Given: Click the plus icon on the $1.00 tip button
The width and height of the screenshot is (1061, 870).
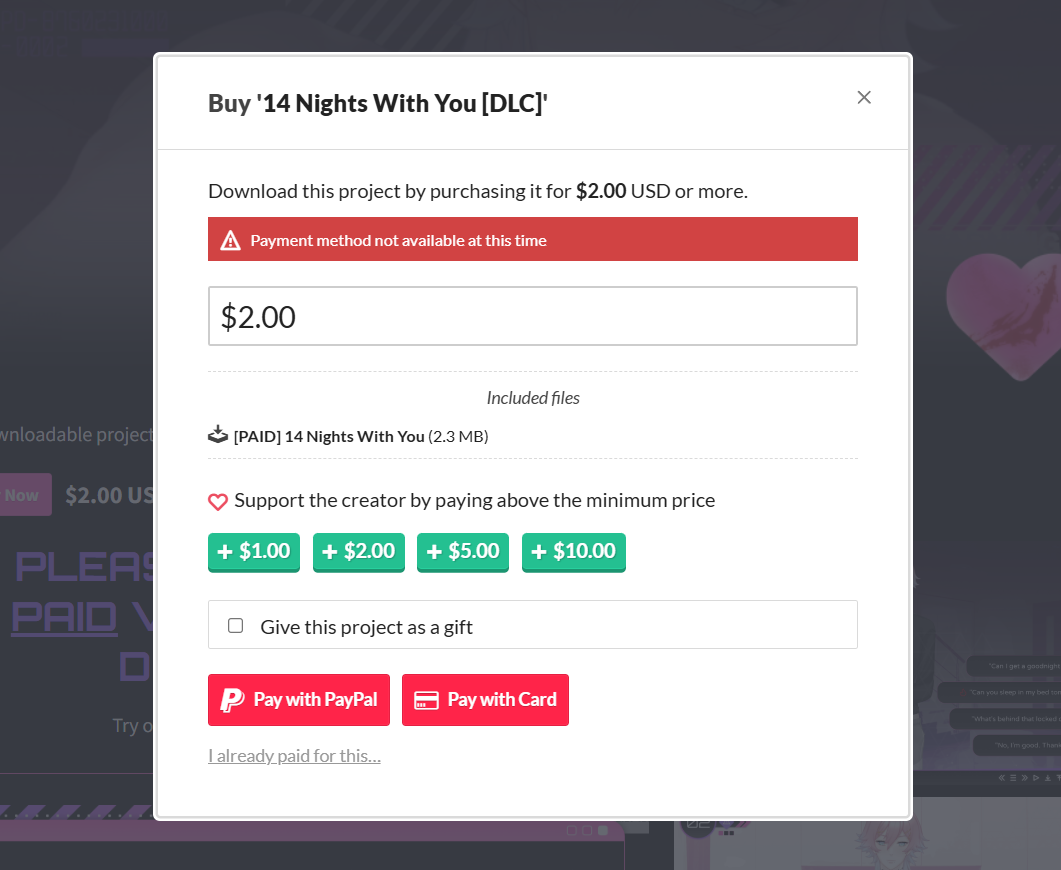Looking at the screenshot, I should [x=225, y=552].
